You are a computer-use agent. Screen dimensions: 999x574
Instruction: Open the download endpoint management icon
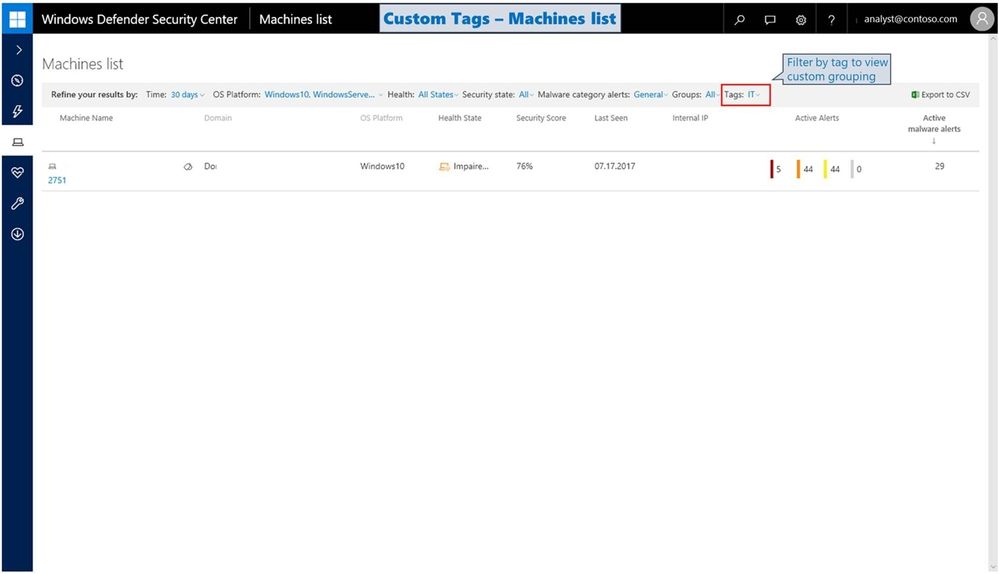click(17, 234)
